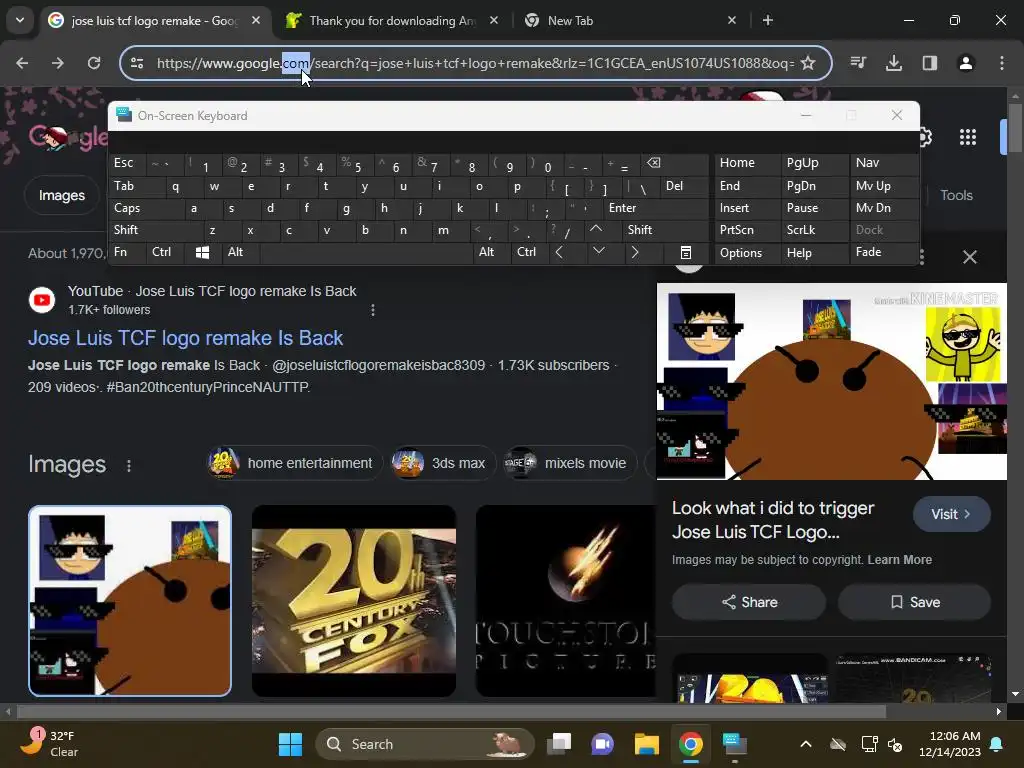
Task: Click Enter on the On-Screen Keyboard
Action: tap(656, 208)
